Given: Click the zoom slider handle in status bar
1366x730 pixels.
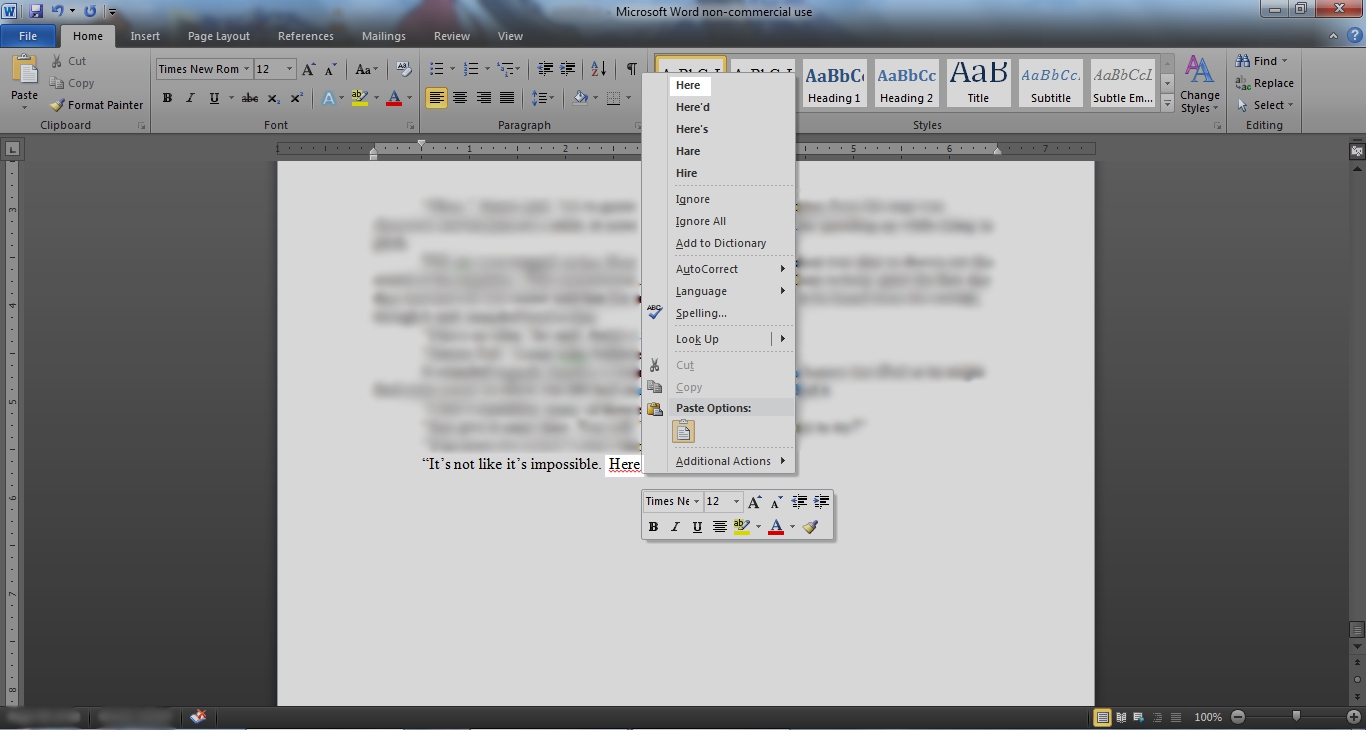Looking at the screenshot, I should click(1296, 717).
